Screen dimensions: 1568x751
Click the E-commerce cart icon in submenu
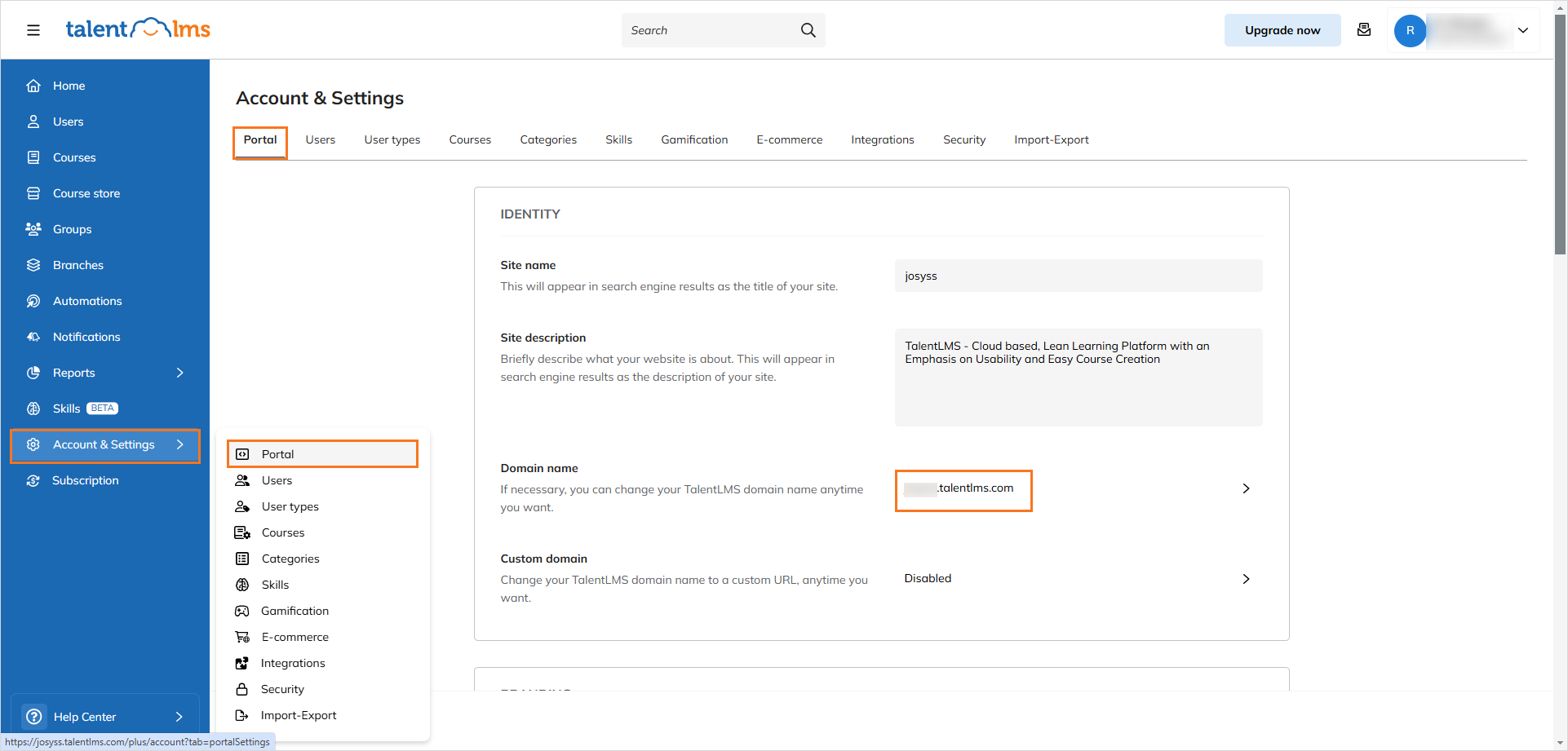pos(242,637)
